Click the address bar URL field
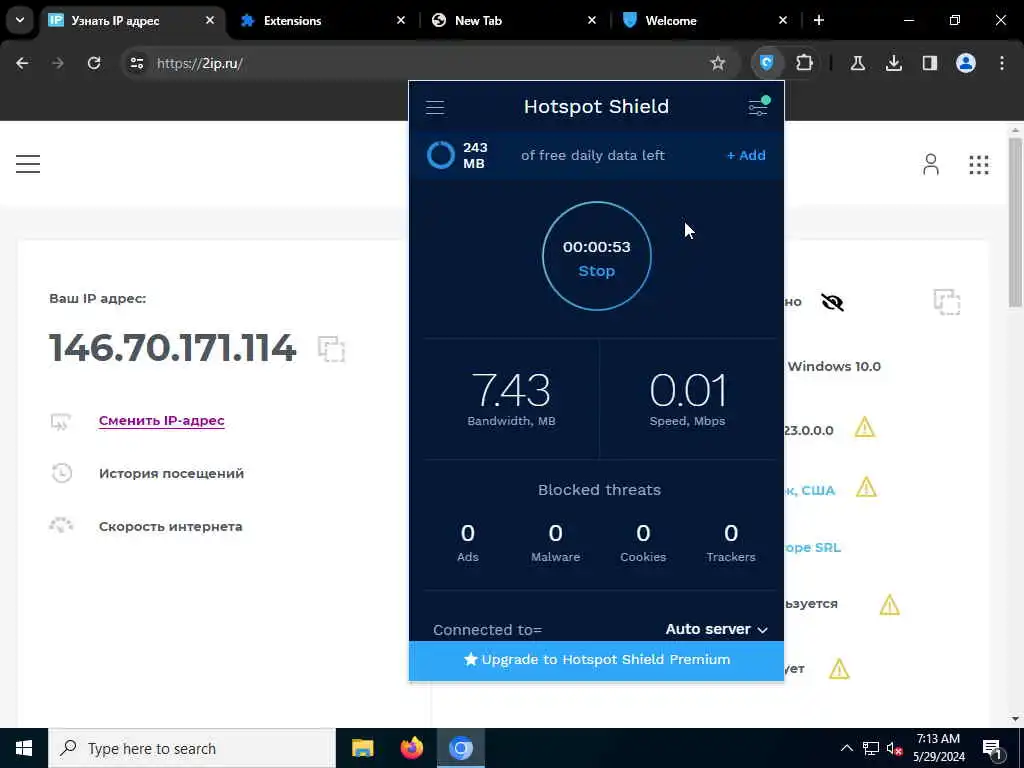This screenshot has height=768, width=1024. tap(418, 63)
